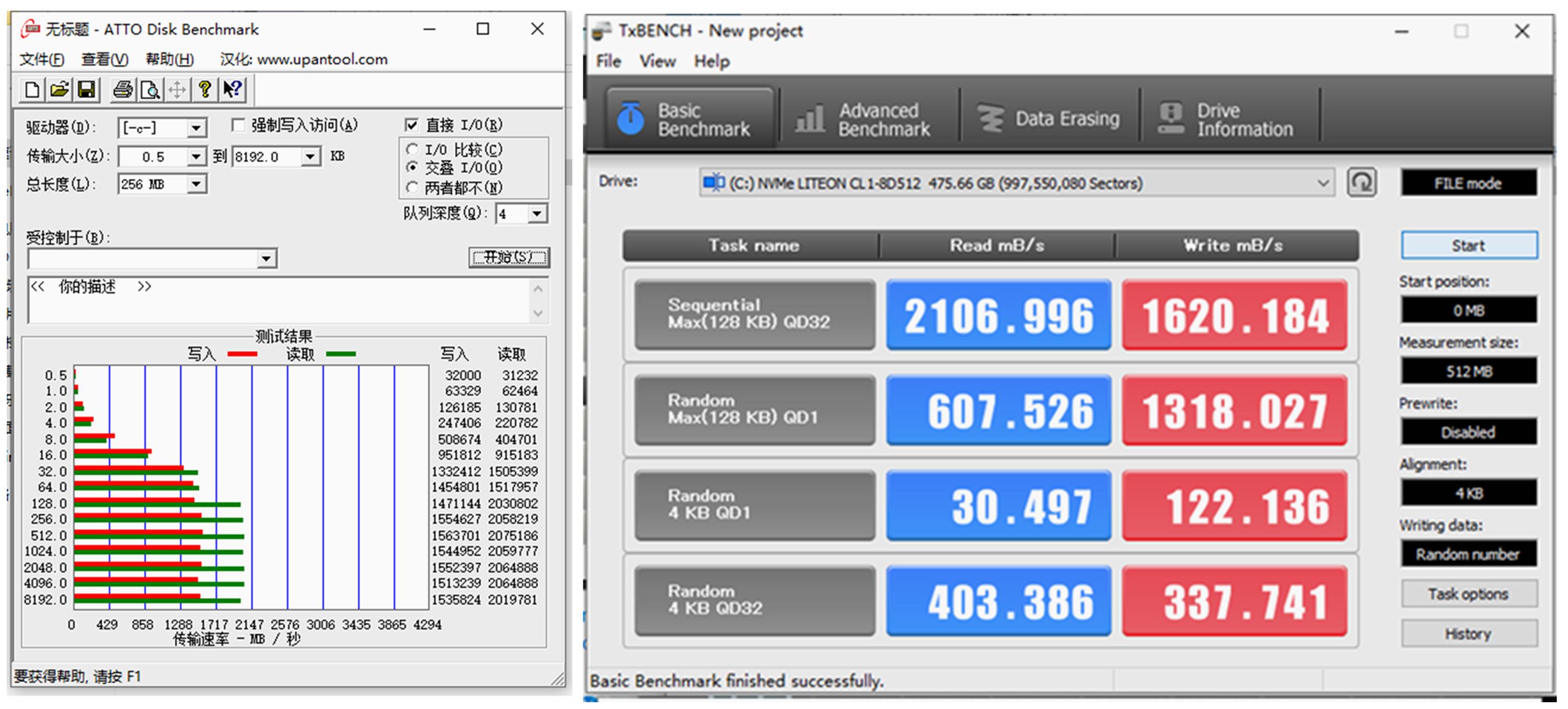Toggle the 直接 I/O checkbox

point(411,125)
